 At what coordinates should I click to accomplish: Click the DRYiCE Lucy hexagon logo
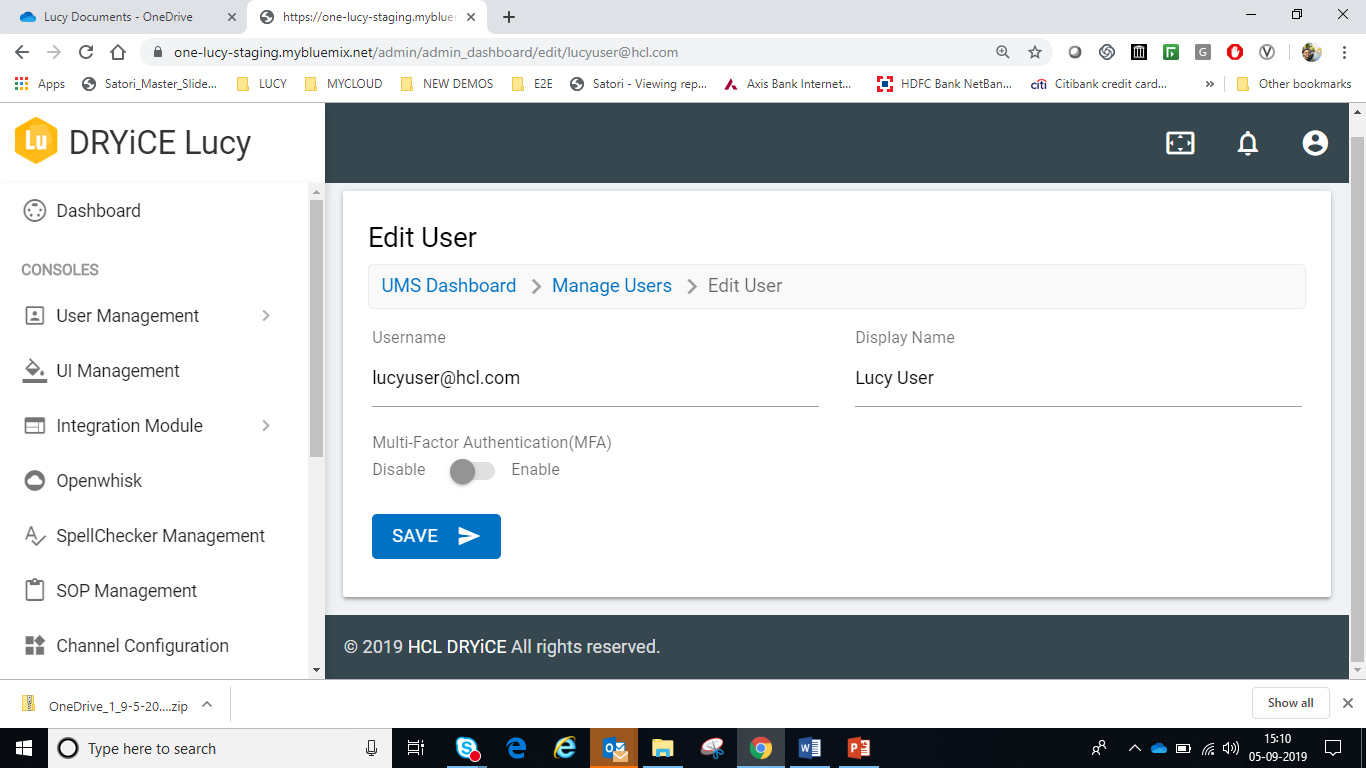click(36, 141)
